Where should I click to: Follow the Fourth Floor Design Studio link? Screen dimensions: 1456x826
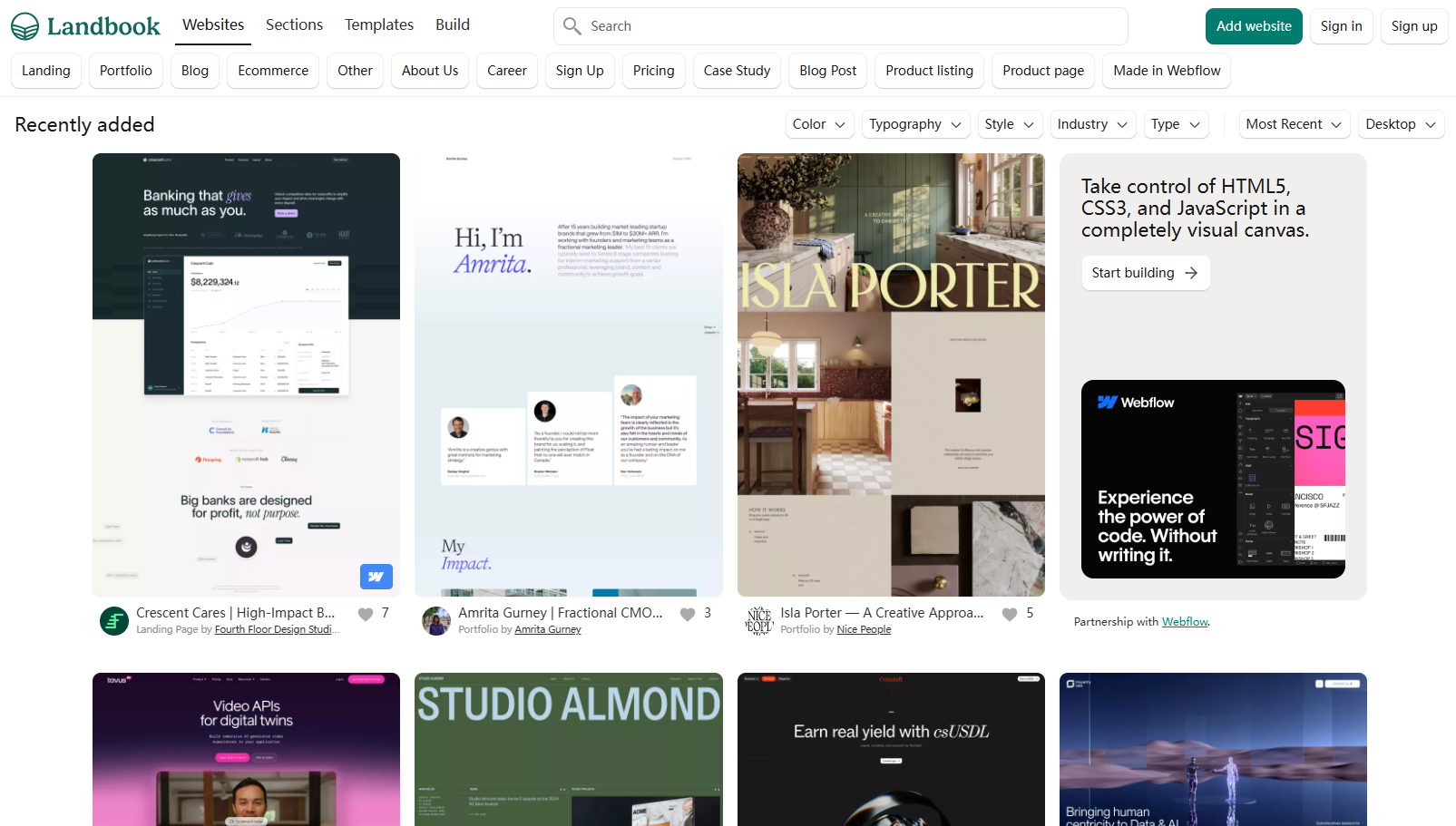tap(274, 629)
